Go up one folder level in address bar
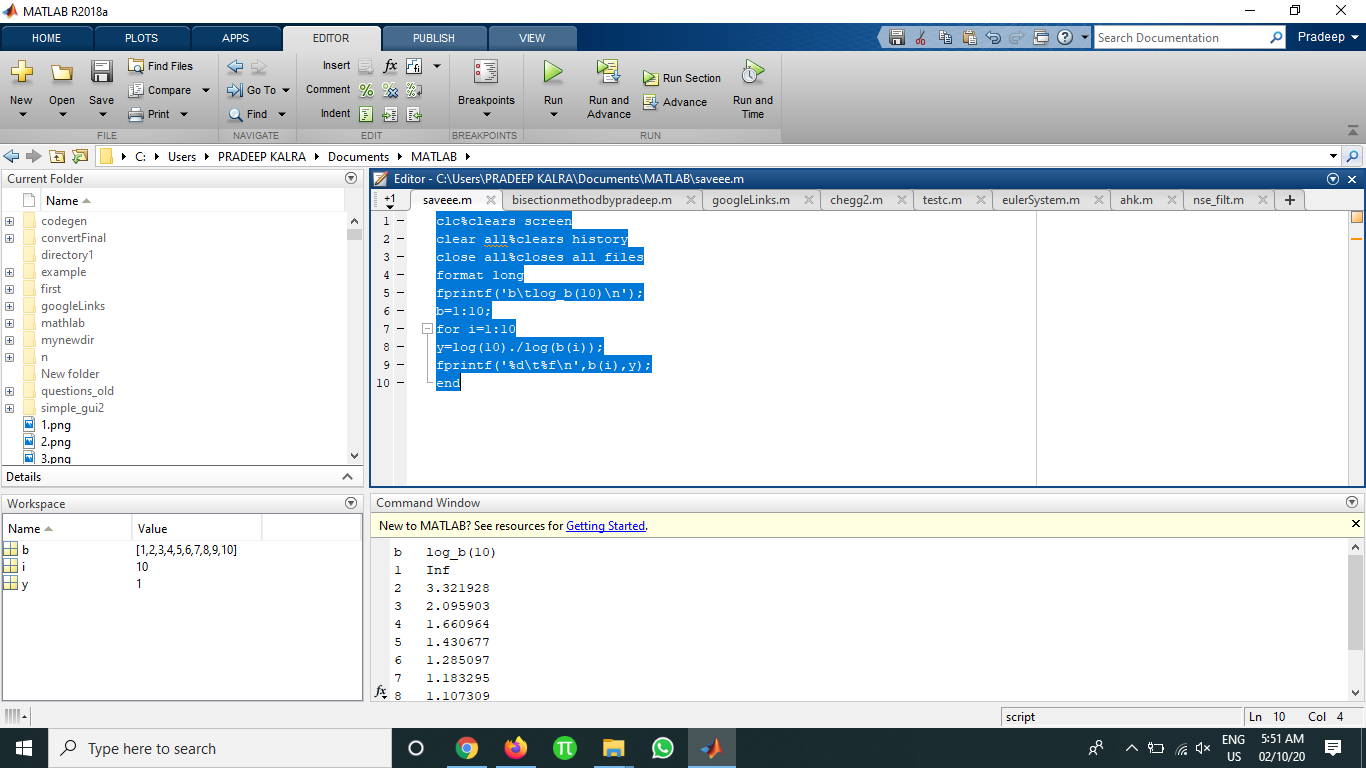 coord(58,156)
